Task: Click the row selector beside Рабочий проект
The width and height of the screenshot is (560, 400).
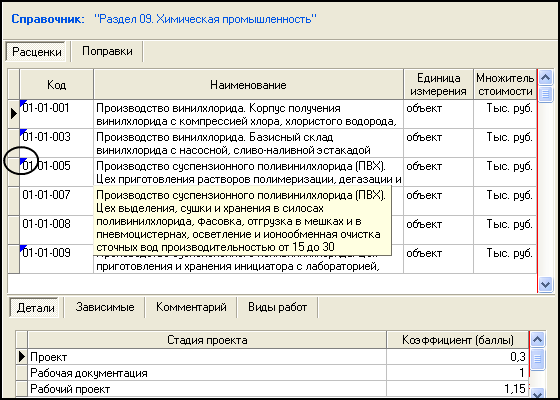Action: click(22, 389)
